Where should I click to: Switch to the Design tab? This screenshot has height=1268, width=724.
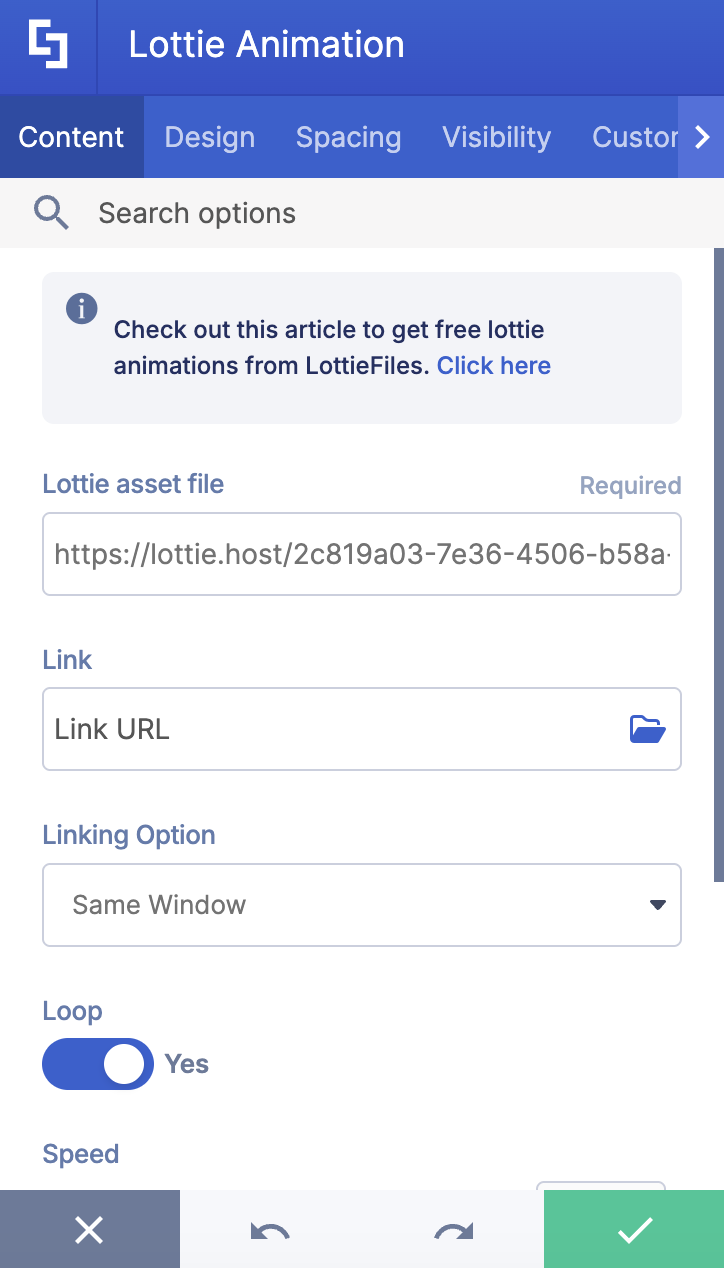(209, 137)
